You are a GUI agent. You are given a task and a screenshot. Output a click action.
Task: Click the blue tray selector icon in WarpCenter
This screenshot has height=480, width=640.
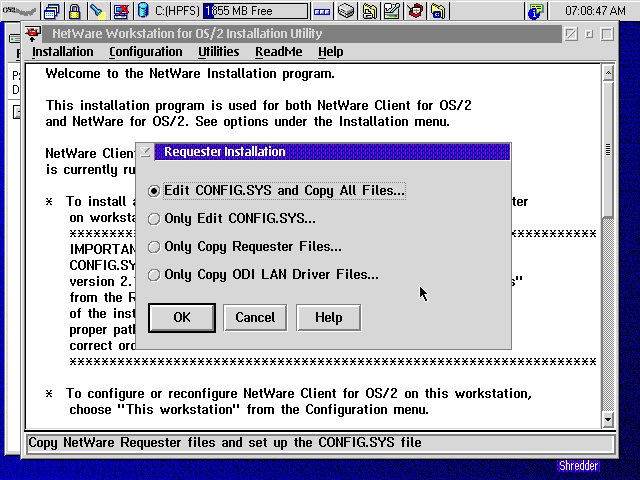322,11
